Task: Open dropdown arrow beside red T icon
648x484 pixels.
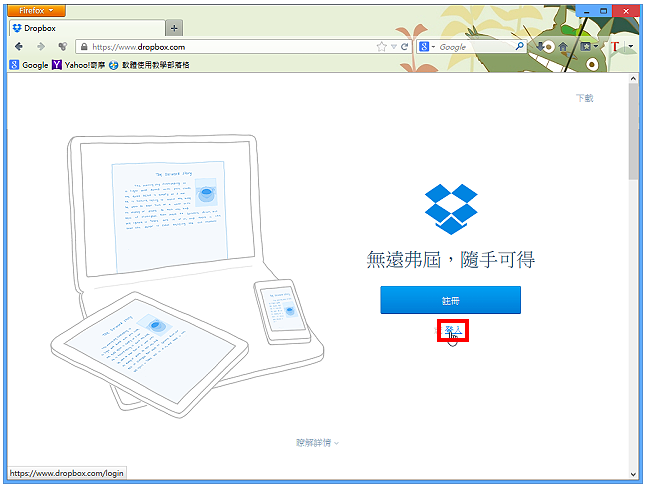Action: 631,46
